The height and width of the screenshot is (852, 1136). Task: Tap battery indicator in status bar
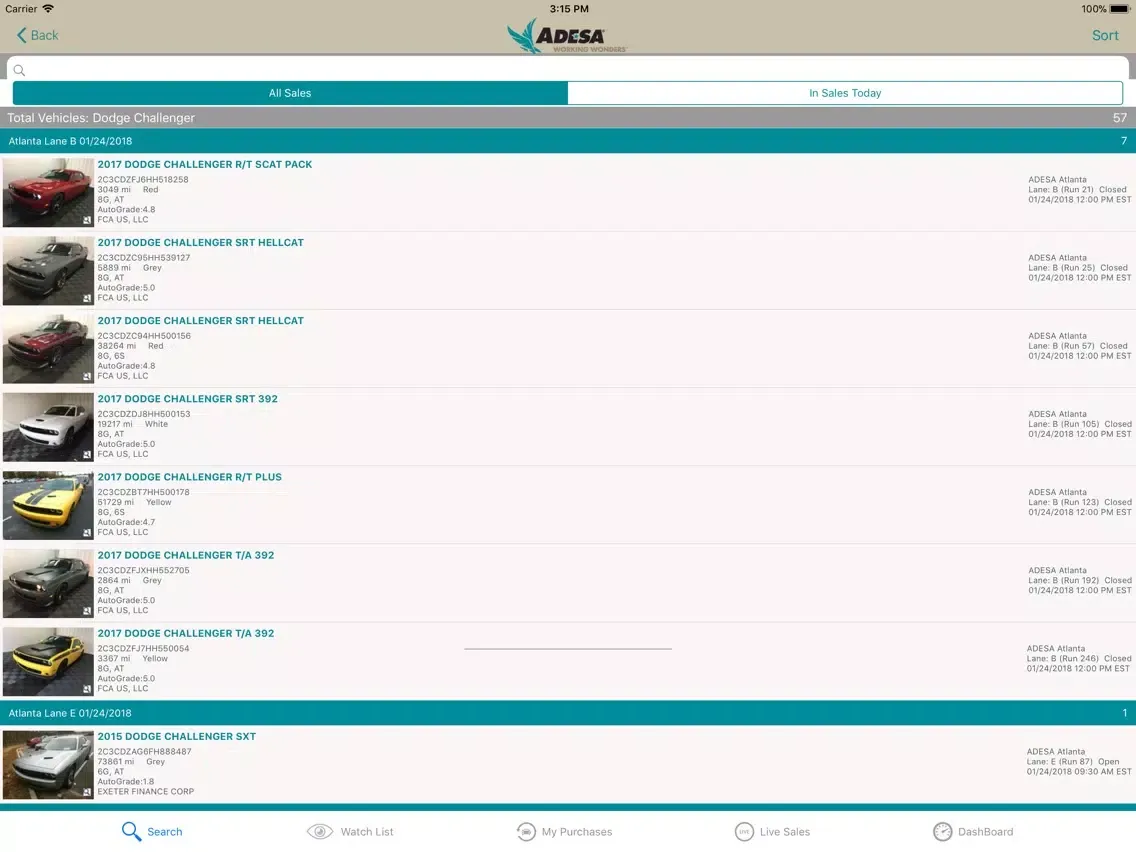pyautogui.click(x=1119, y=9)
